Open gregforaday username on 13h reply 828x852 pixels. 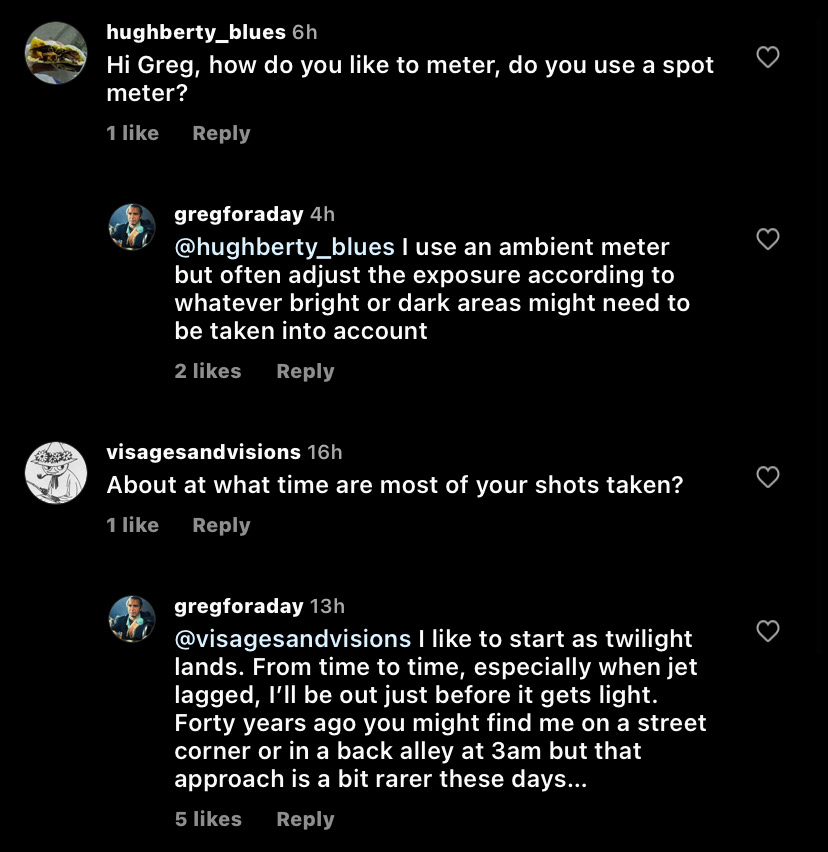click(238, 606)
